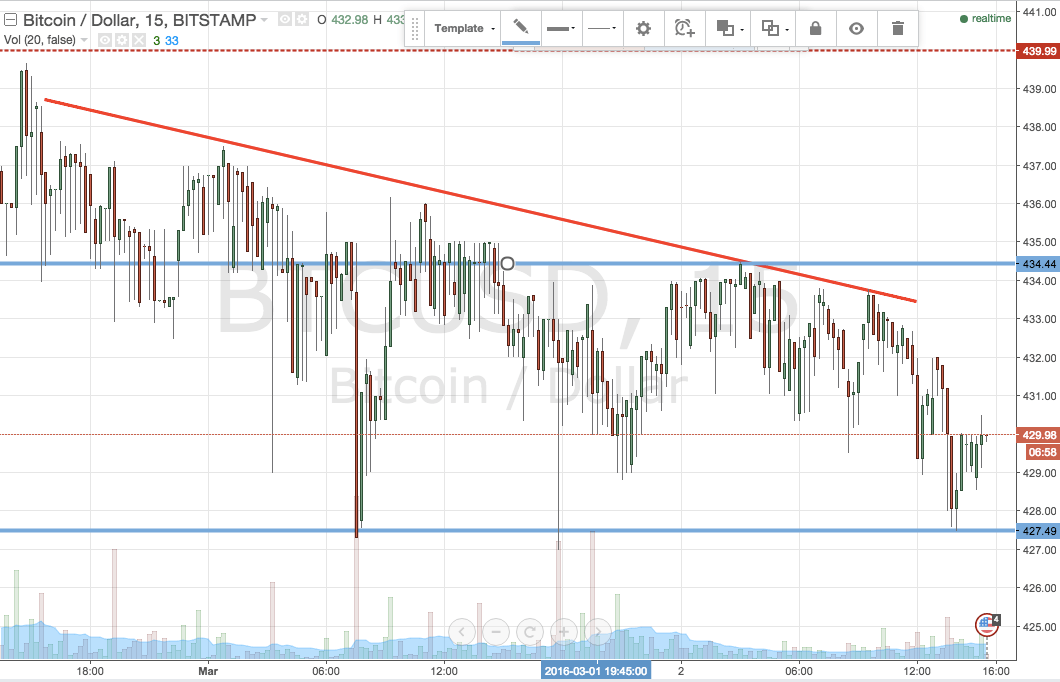Viewport: 1060px width, 682px height.
Task: Open the line thickness dropdown
Action: [561, 28]
